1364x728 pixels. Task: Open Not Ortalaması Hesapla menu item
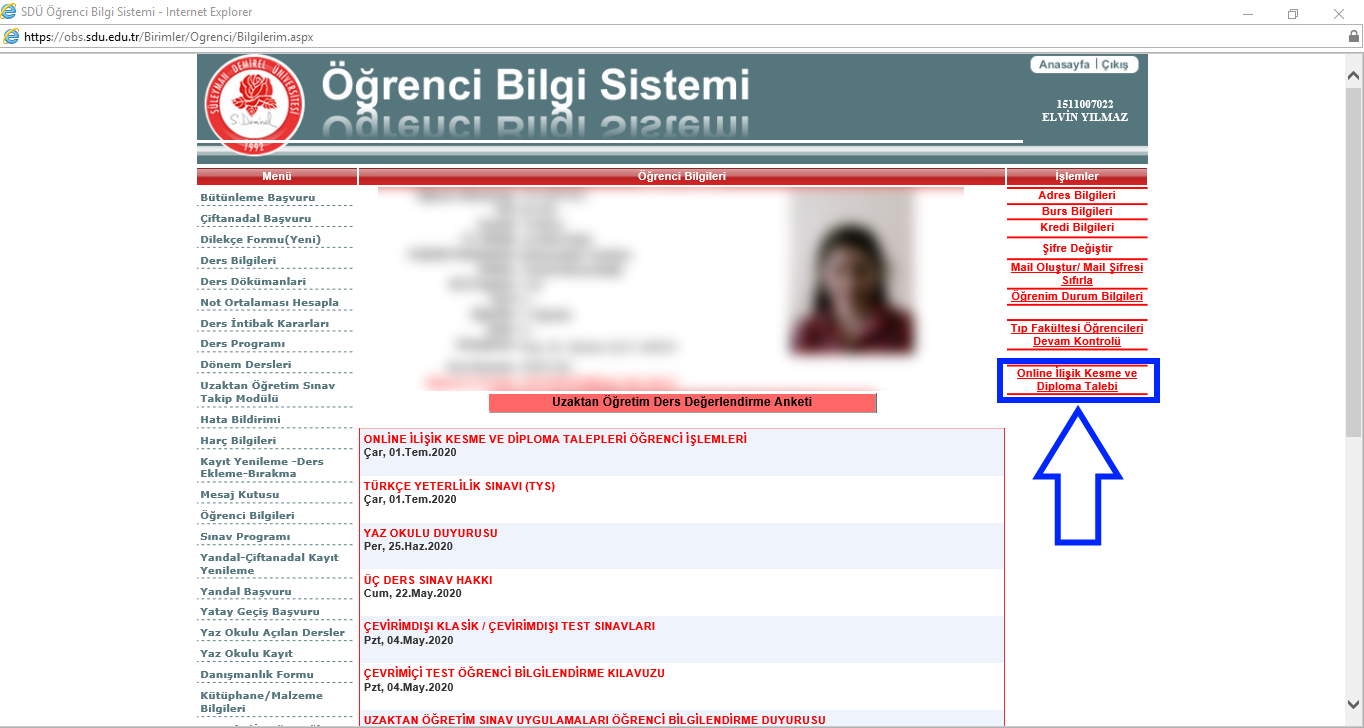269,303
